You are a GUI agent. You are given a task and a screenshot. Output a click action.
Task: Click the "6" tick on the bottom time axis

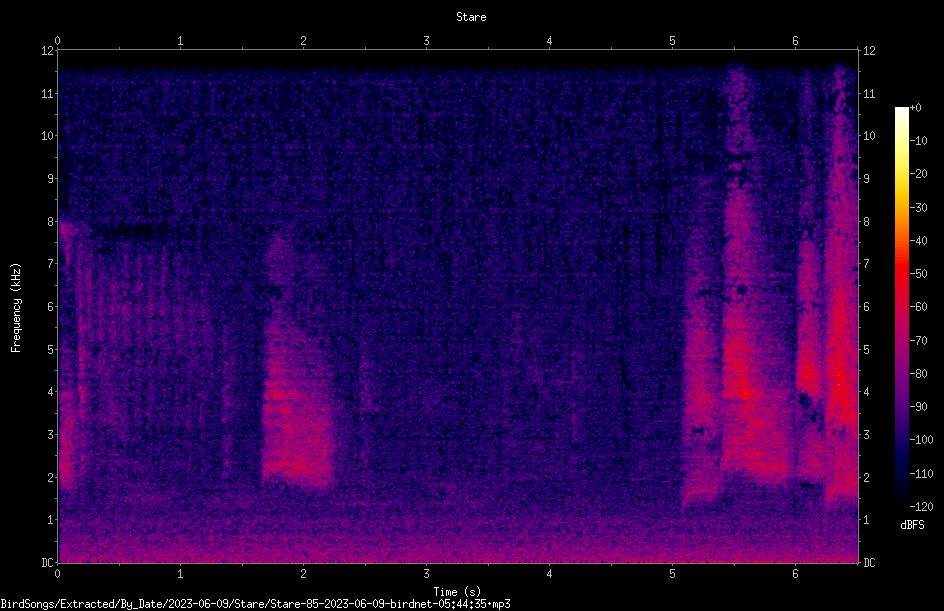(795, 574)
